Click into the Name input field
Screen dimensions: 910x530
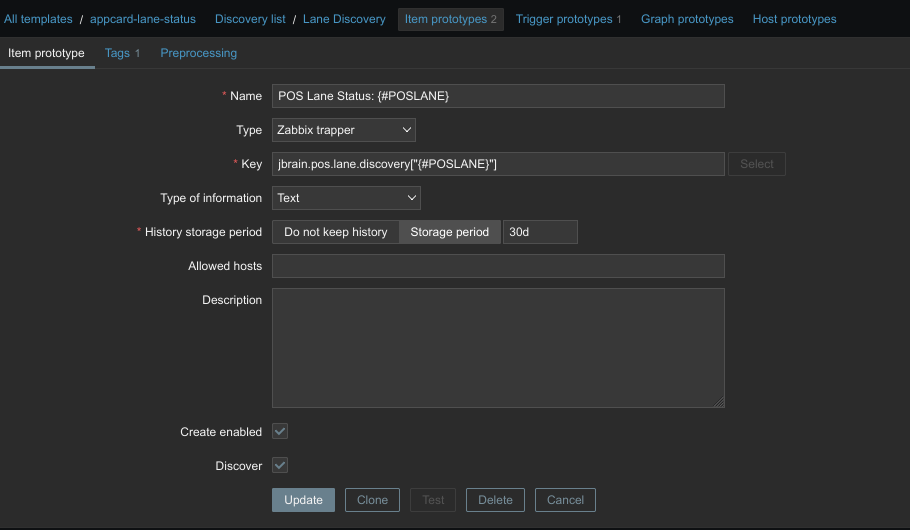pyautogui.click(x=498, y=96)
